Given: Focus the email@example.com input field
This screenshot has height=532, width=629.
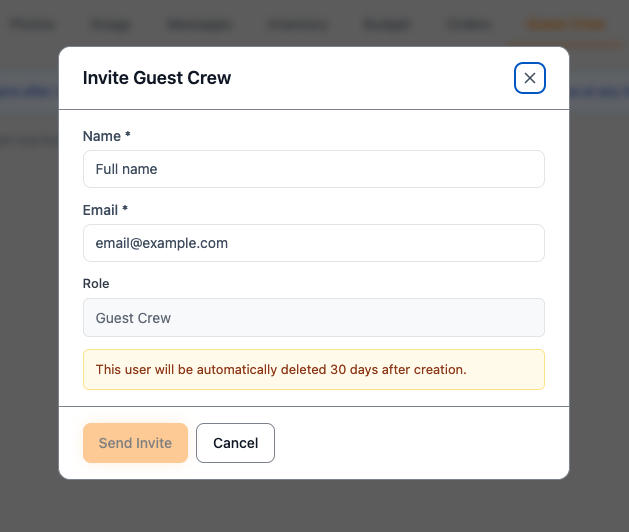Looking at the screenshot, I should click(314, 243).
